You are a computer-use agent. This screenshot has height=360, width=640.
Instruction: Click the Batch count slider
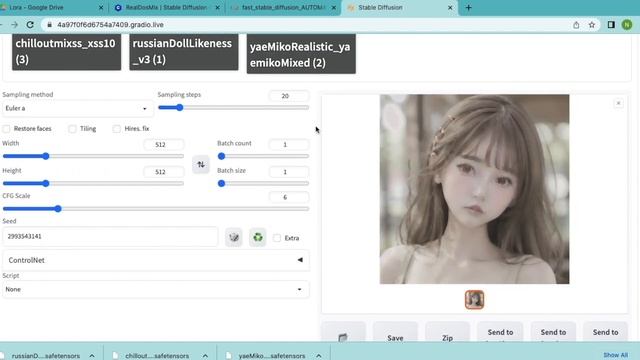263,156
